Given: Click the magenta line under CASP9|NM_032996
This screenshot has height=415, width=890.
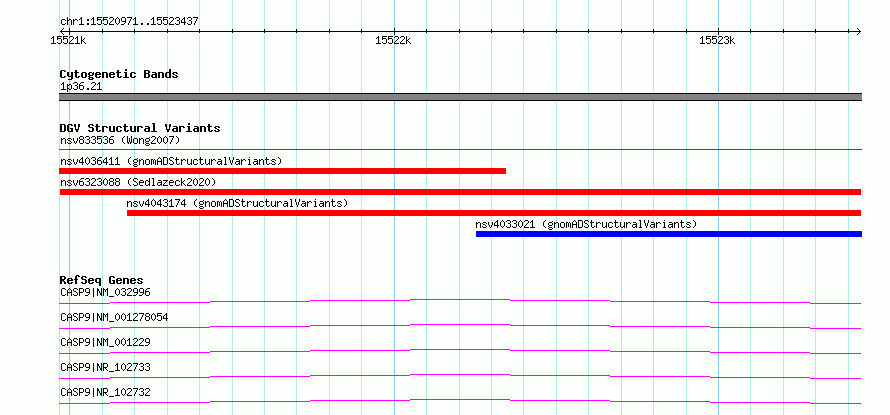Looking at the screenshot, I should coord(460,301).
